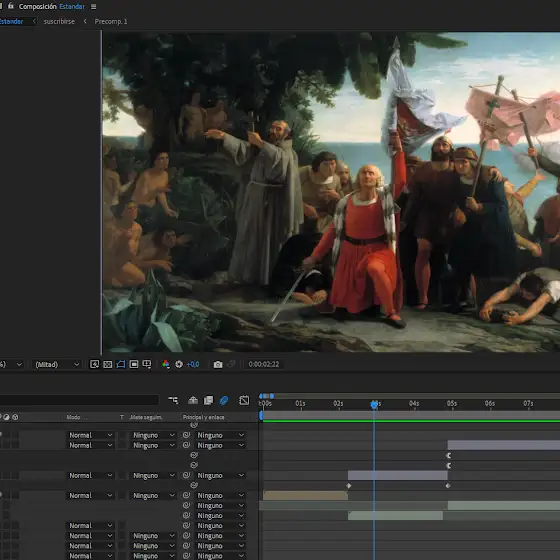Click pick whip in first layer row
Image resolution: width=560 pixels, height=560 pixels.
(186, 435)
